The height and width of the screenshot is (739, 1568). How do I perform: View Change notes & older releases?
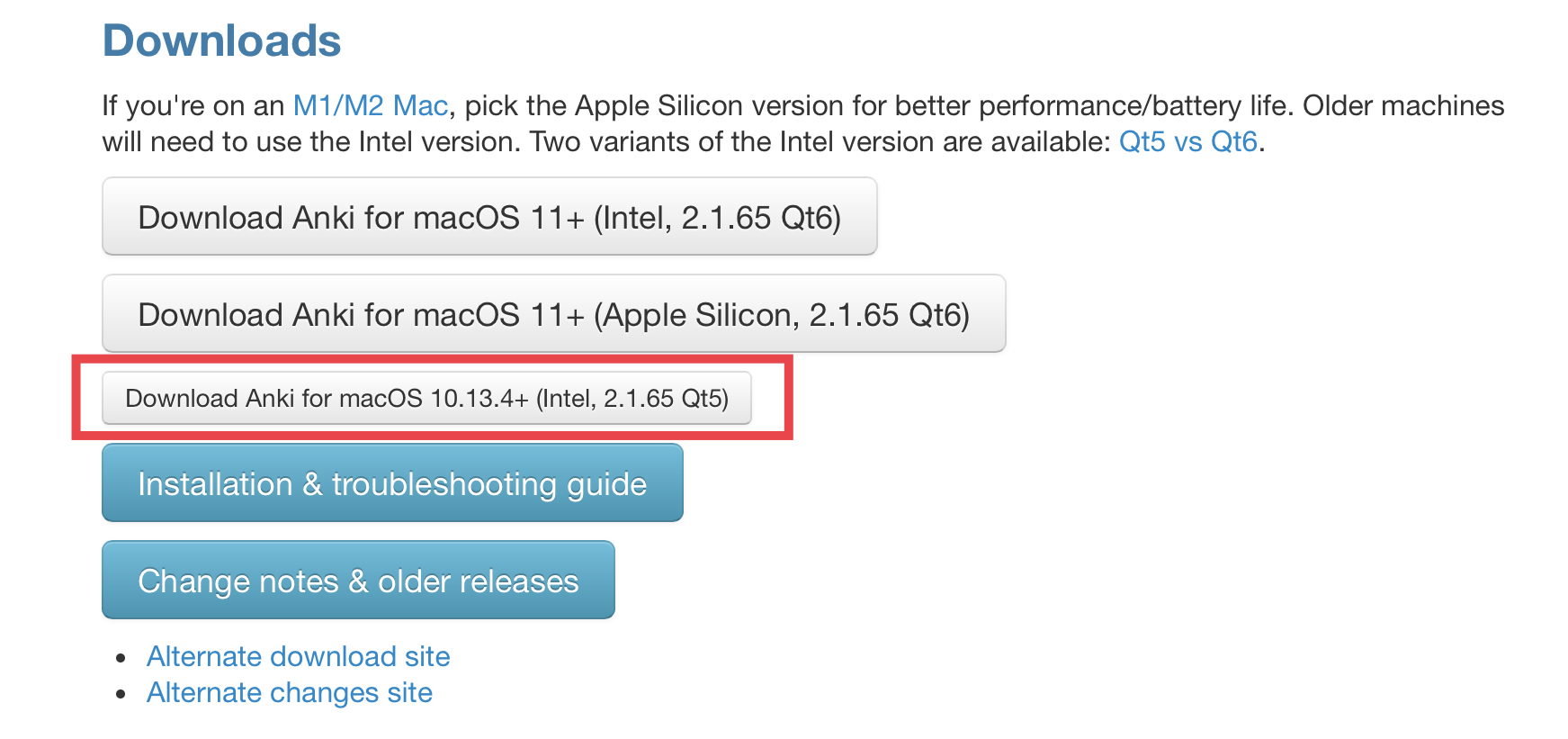pyautogui.click(x=358, y=581)
